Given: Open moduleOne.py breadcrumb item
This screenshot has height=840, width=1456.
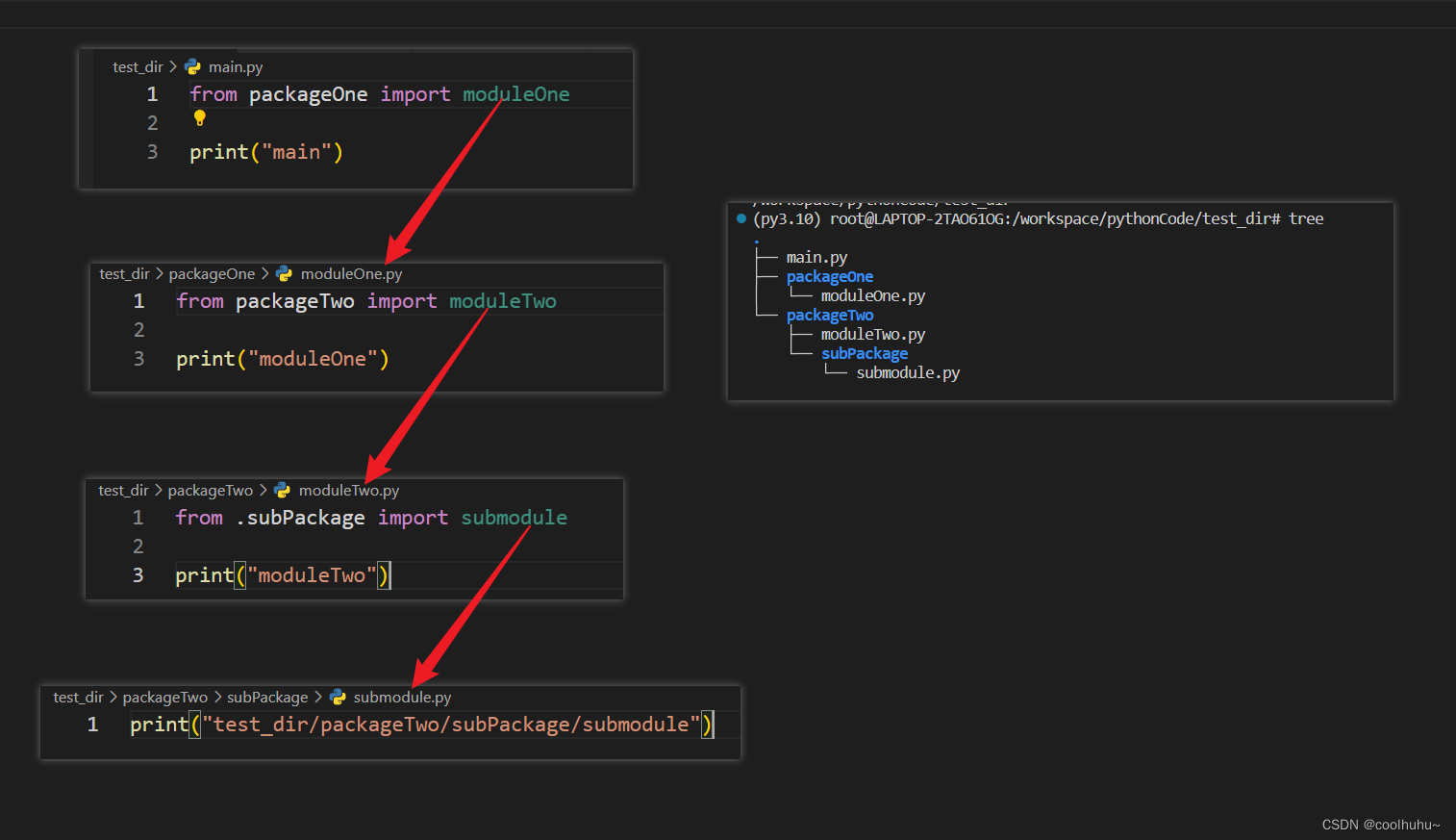Looking at the screenshot, I should [351, 273].
